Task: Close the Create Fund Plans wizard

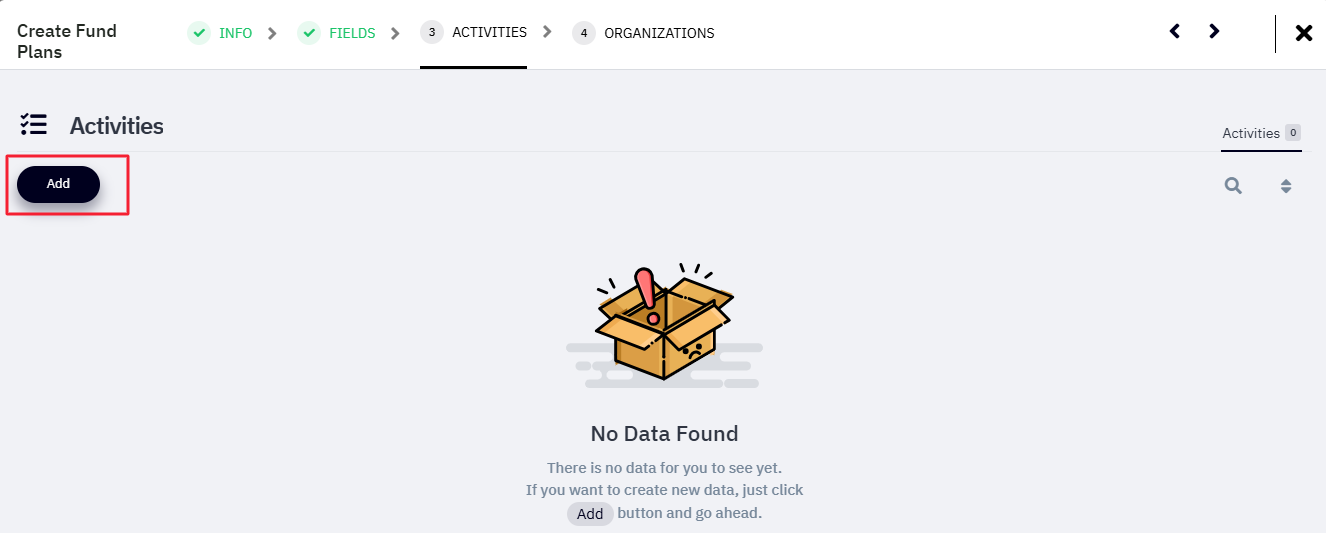Action: pyautogui.click(x=1304, y=33)
